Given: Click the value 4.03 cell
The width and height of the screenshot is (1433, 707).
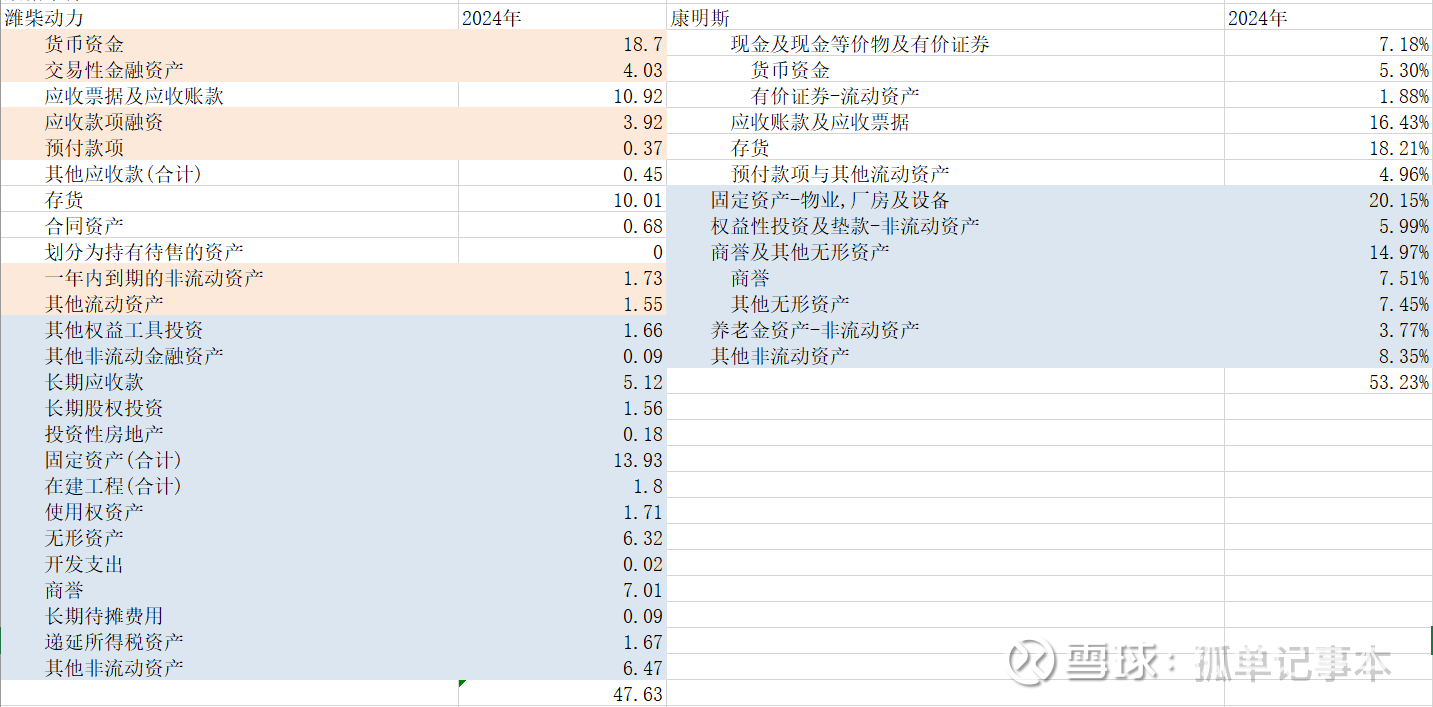Looking at the screenshot, I should [562, 70].
